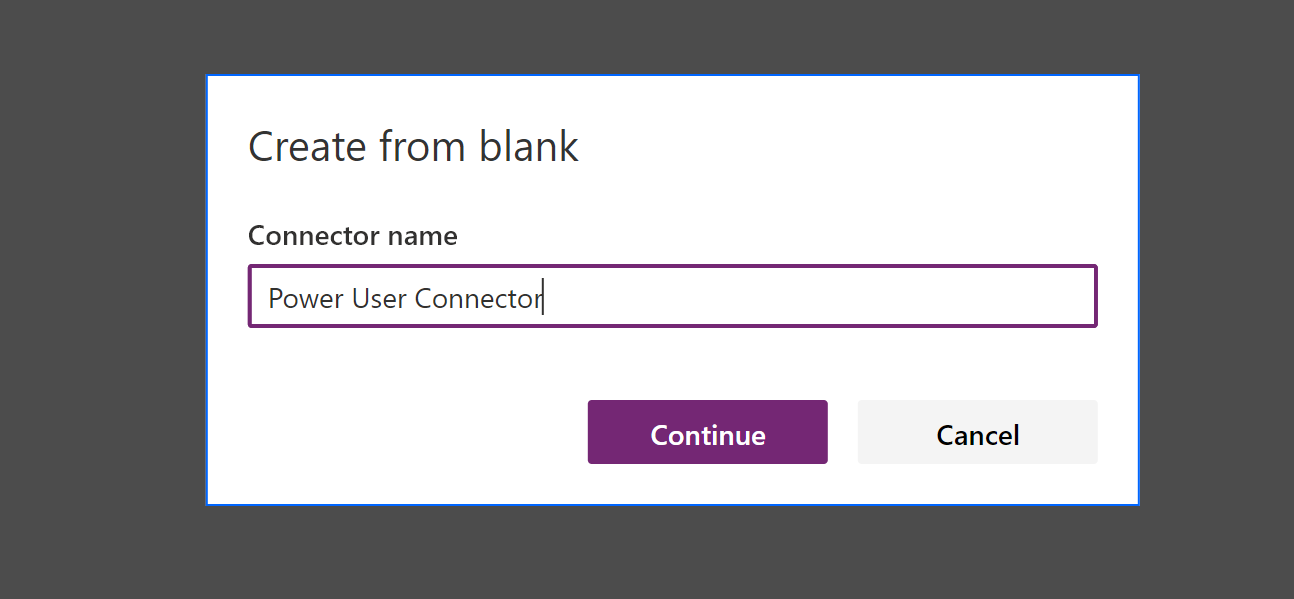
Task: Click the dimmed backdrop left of the dialog
Action: point(100,300)
